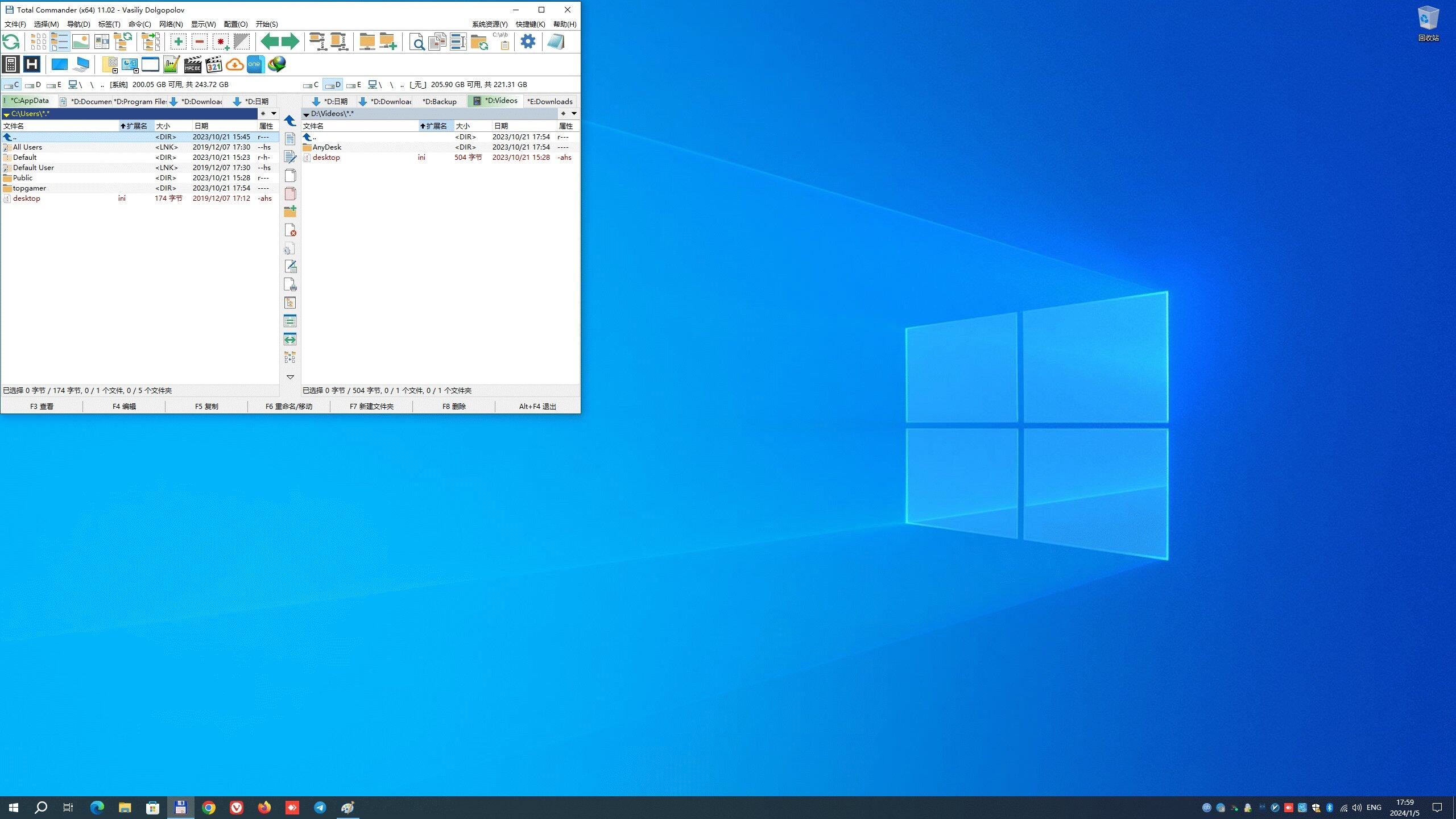
Task: Switch to the *C:AppData tab
Action: (x=30, y=101)
